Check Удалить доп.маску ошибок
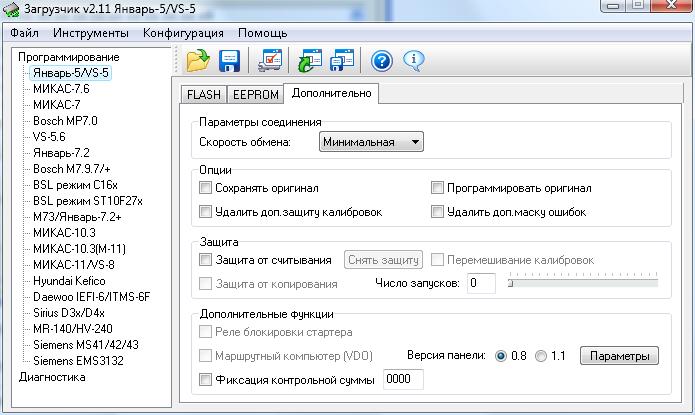 point(437,211)
